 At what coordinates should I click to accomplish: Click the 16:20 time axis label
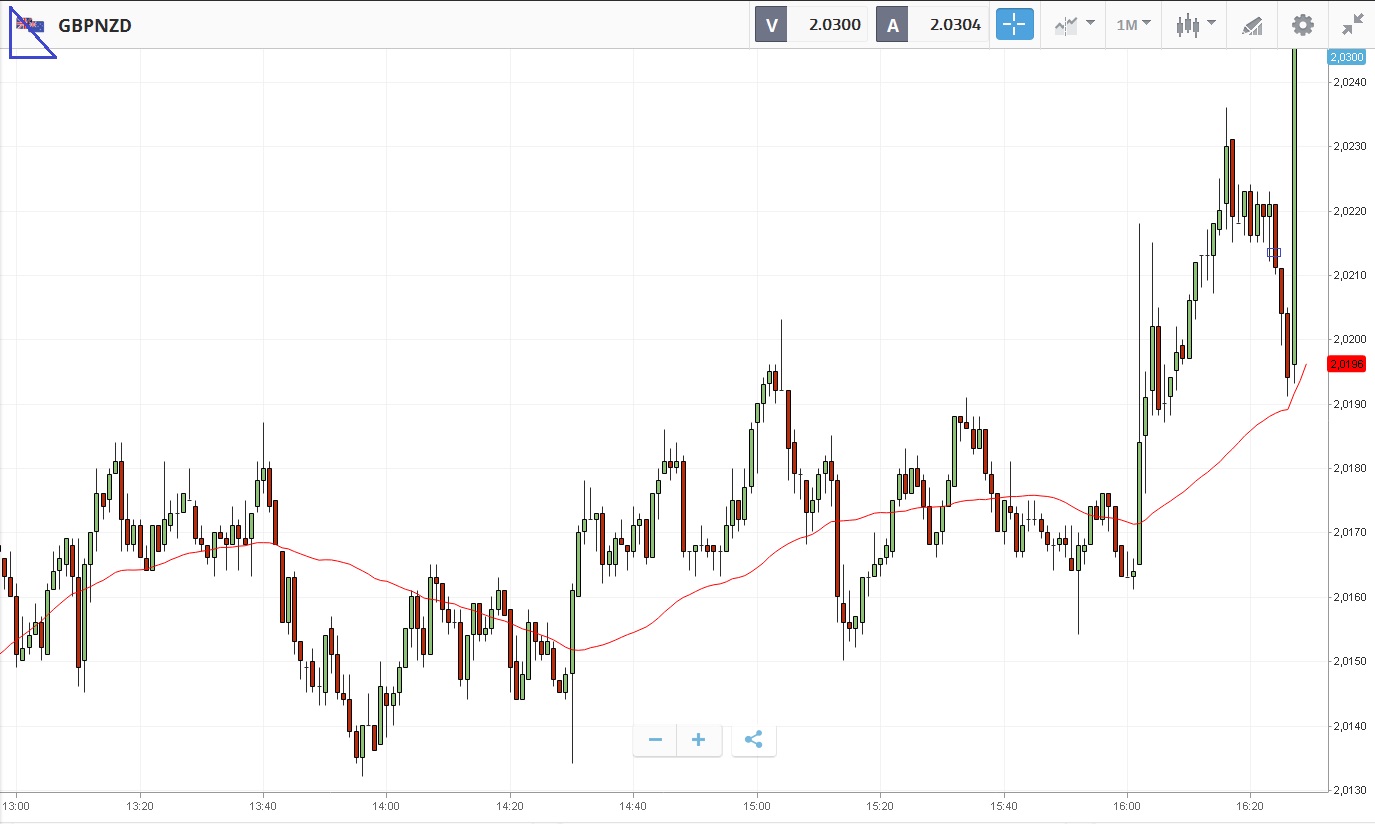[x=1250, y=805]
